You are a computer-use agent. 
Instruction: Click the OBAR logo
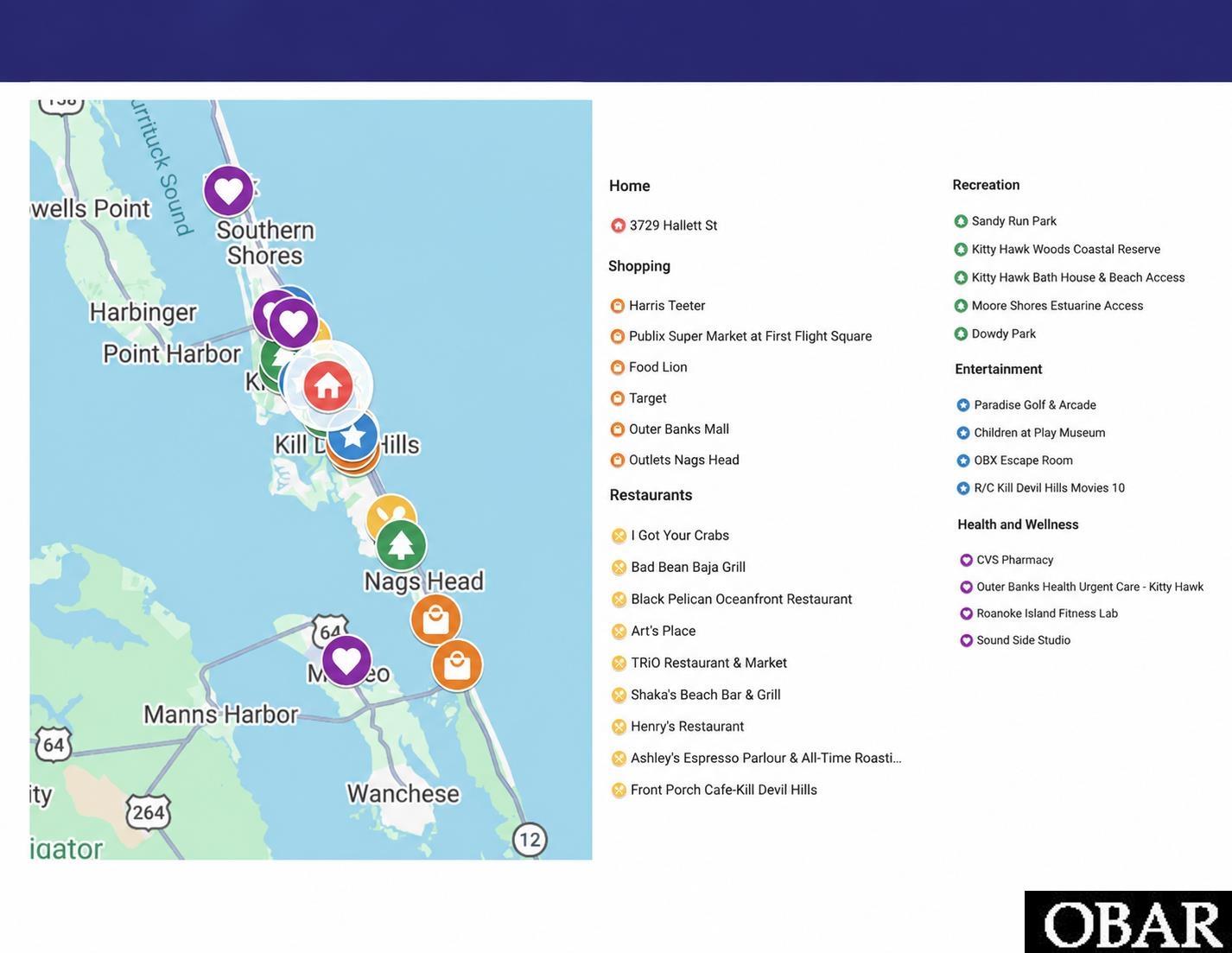[x=1128, y=922]
